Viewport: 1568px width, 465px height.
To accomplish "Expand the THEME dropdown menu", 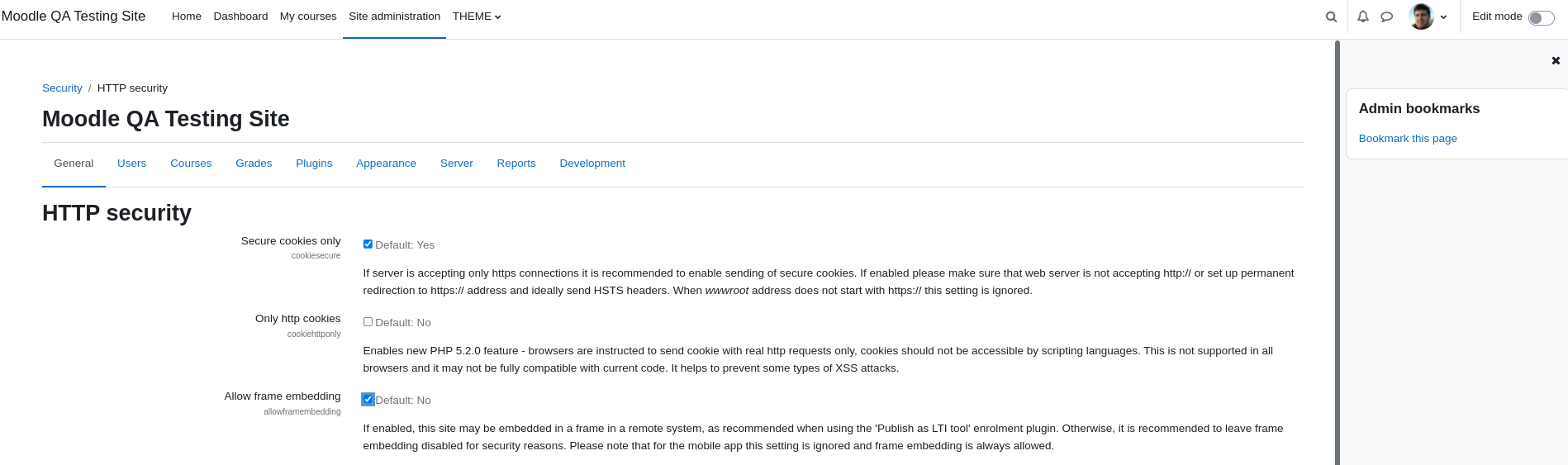I will pos(477,17).
